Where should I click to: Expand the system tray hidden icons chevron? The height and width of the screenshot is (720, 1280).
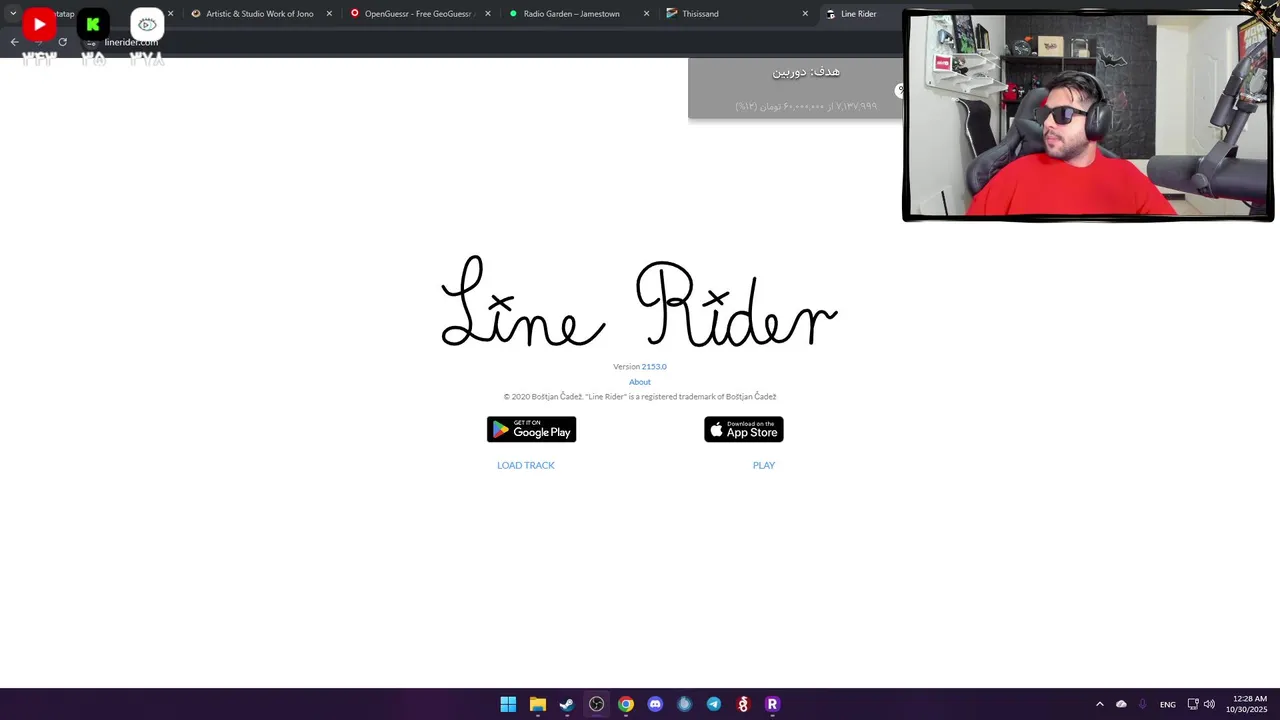click(x=1100, y=704)
